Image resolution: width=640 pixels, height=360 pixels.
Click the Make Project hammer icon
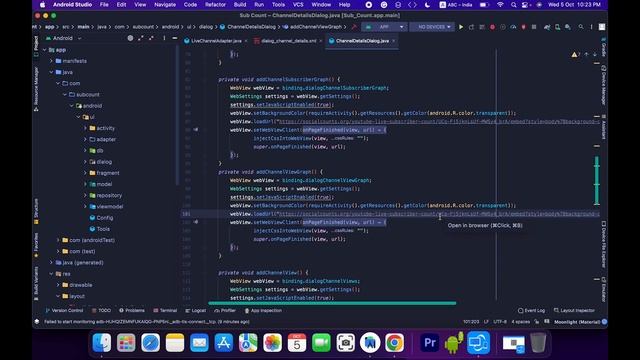354,27
